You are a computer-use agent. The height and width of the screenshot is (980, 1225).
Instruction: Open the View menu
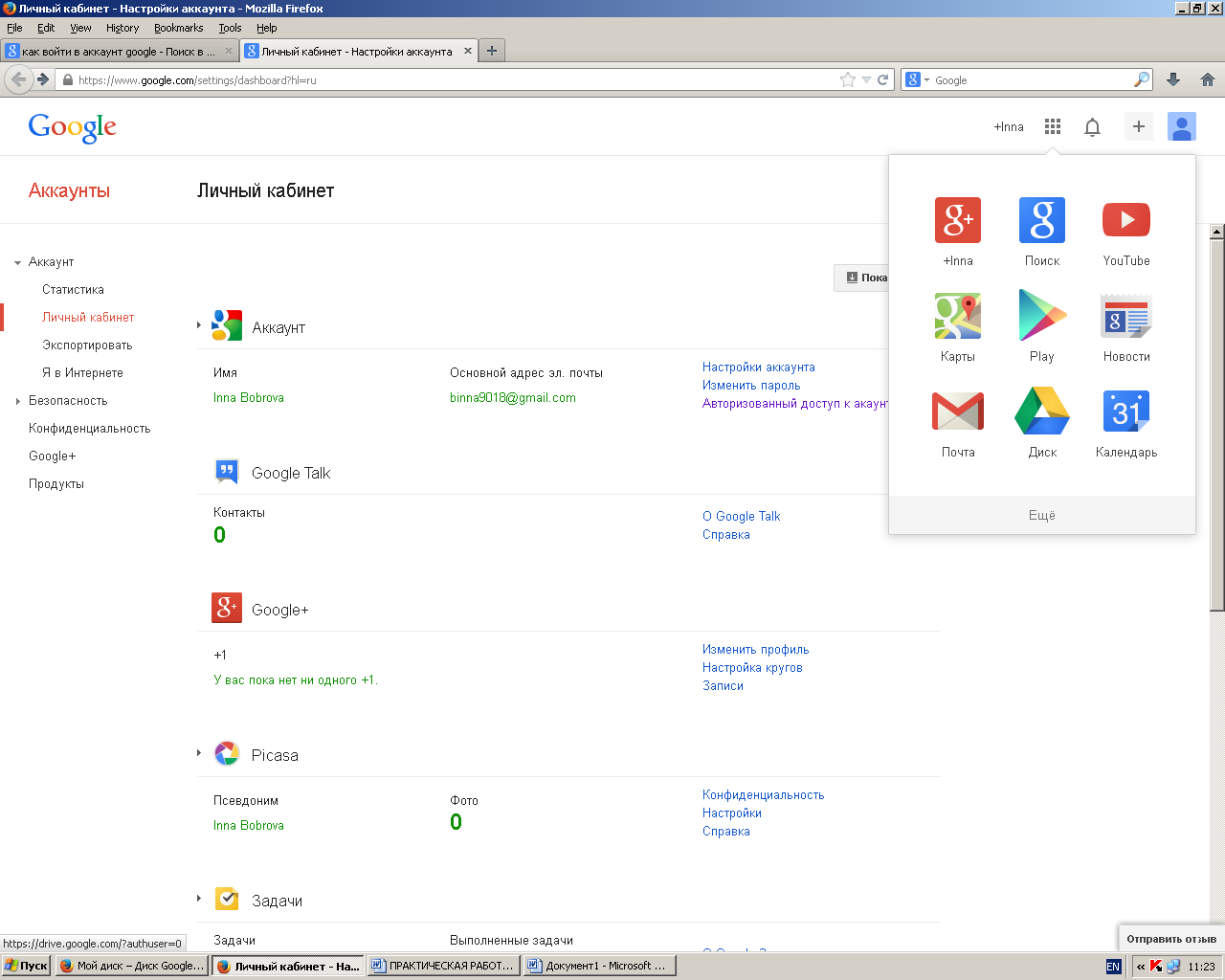81,28
